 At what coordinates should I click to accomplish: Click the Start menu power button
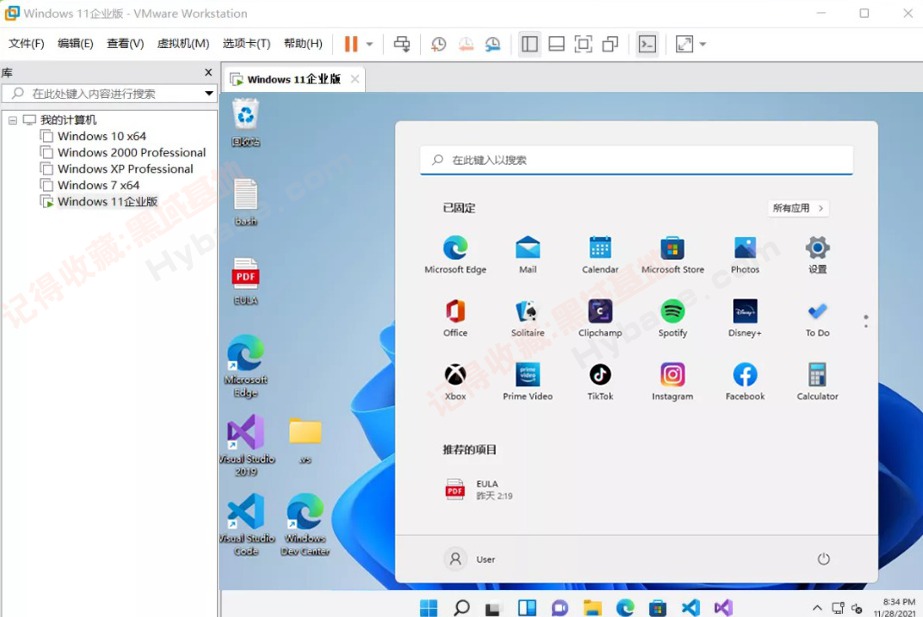824,559
